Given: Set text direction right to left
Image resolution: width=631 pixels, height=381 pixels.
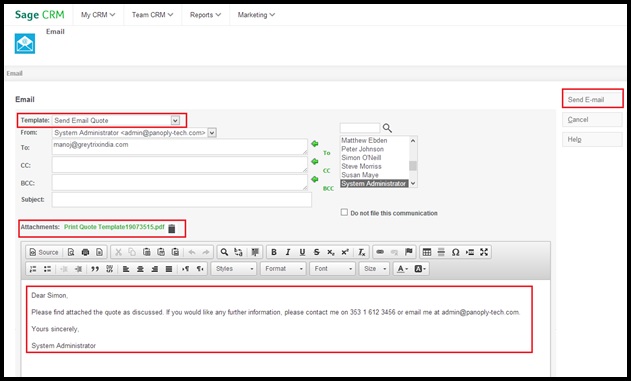Looking at the screenshot, I should [x=200, y=269].
